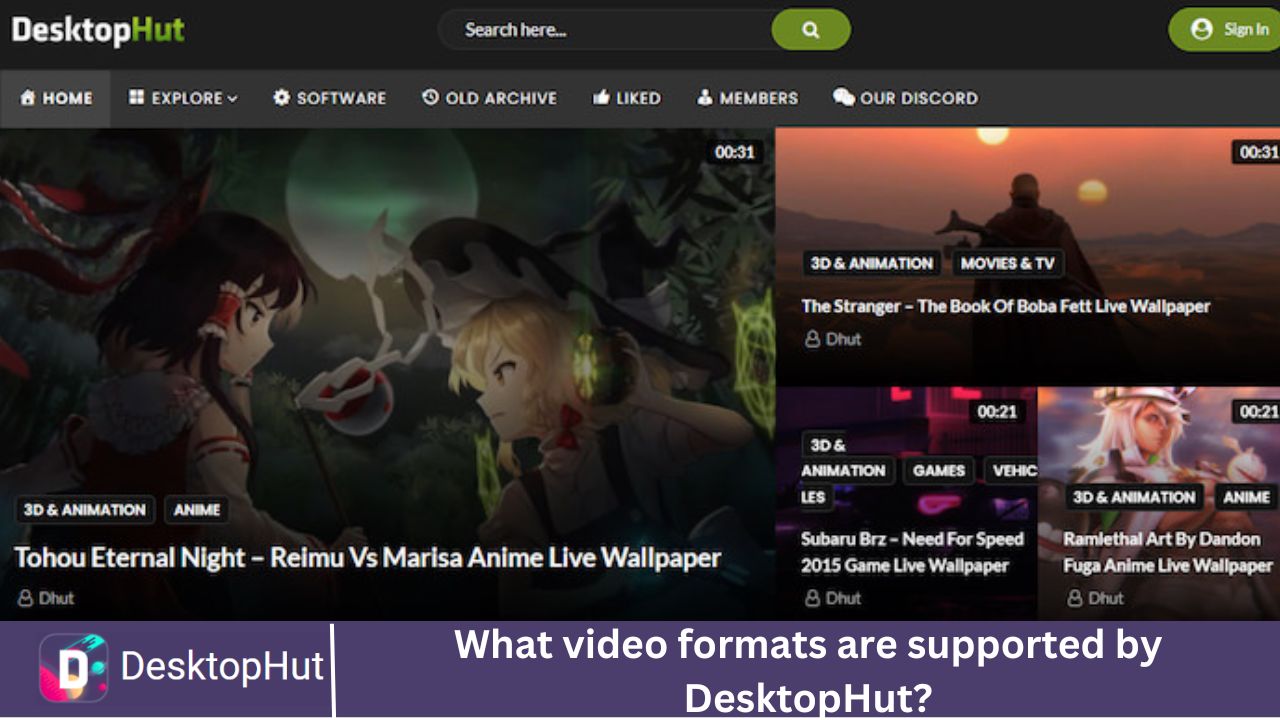This screenshot has width=1280, height=720.
Task: Click the Liked thumbs-up icon
Action: tap(602, 98)
